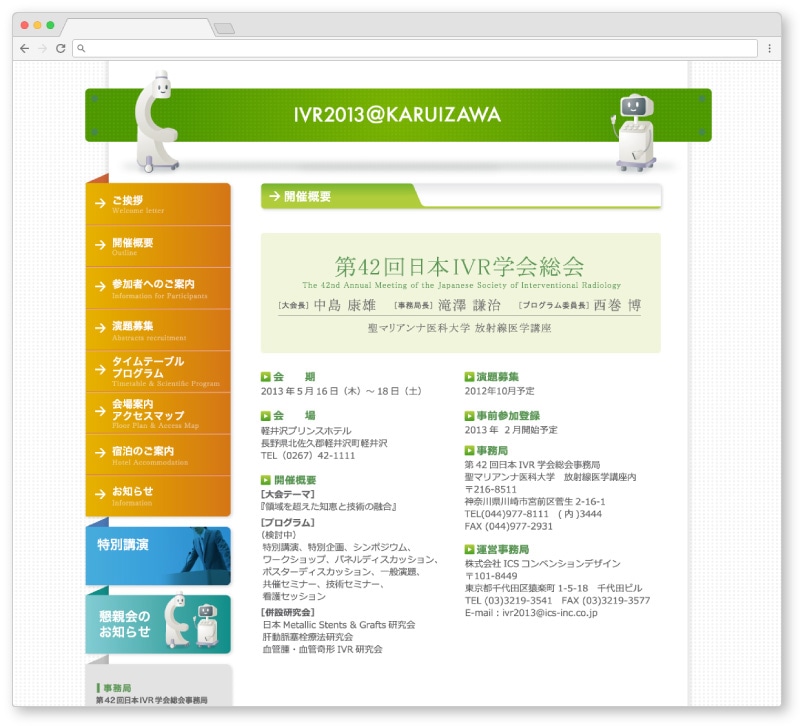
Task: Click the 2013年 2月開始予定 text
Action: pyautogui.click(x=511, y=430)
